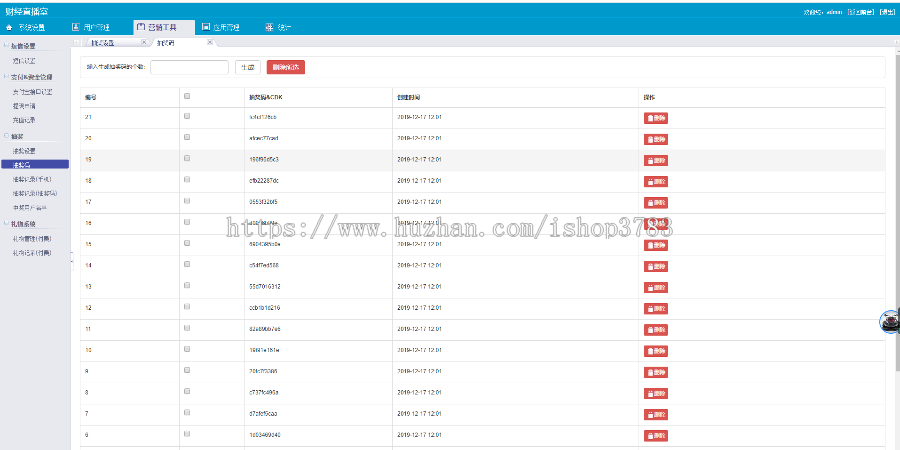Open lottery records (phone) sidebar item
Viewport: 900px width, 450px height.
click(x=32, y=179)
